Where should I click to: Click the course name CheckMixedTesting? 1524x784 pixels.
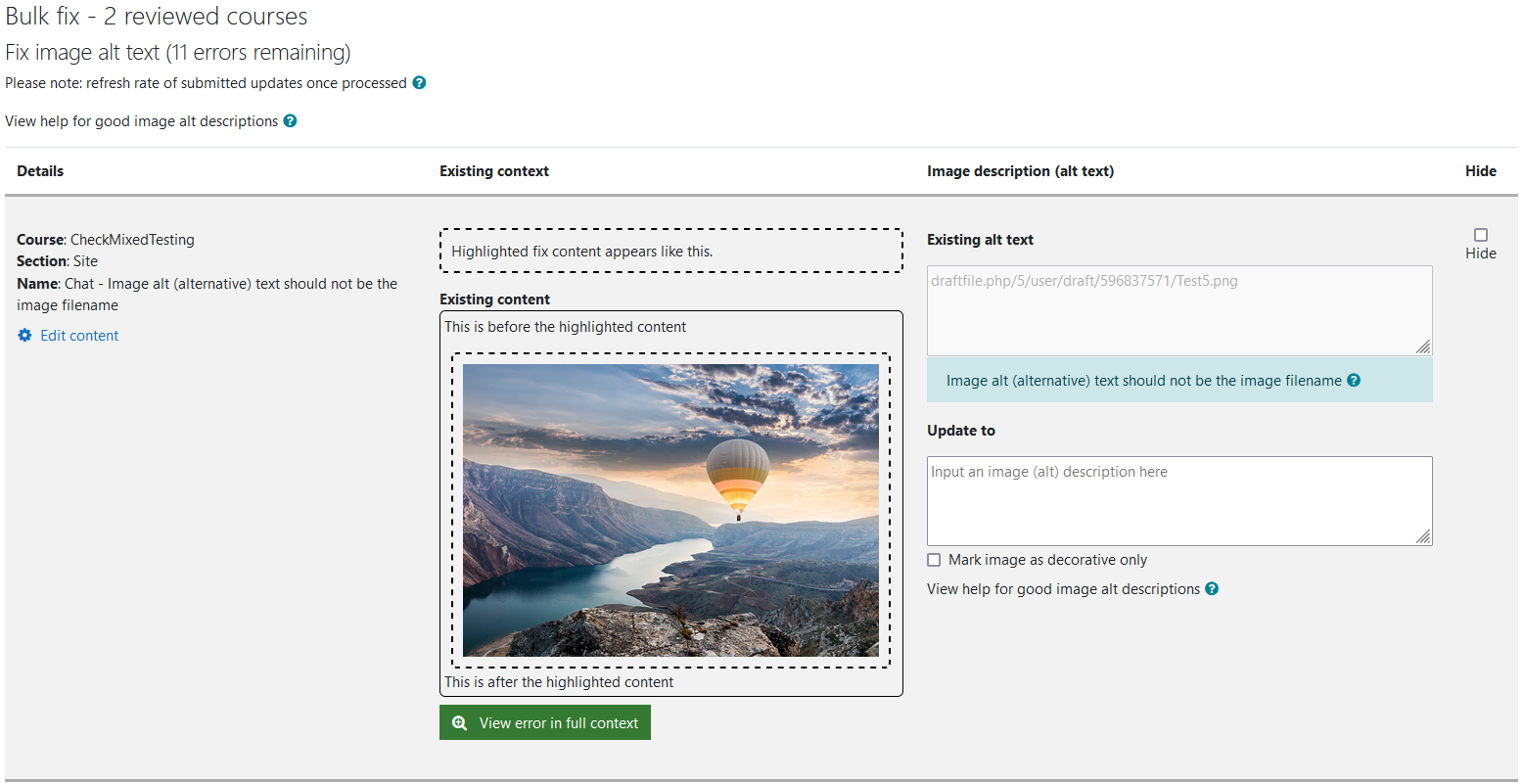click(x=132, y=240)
